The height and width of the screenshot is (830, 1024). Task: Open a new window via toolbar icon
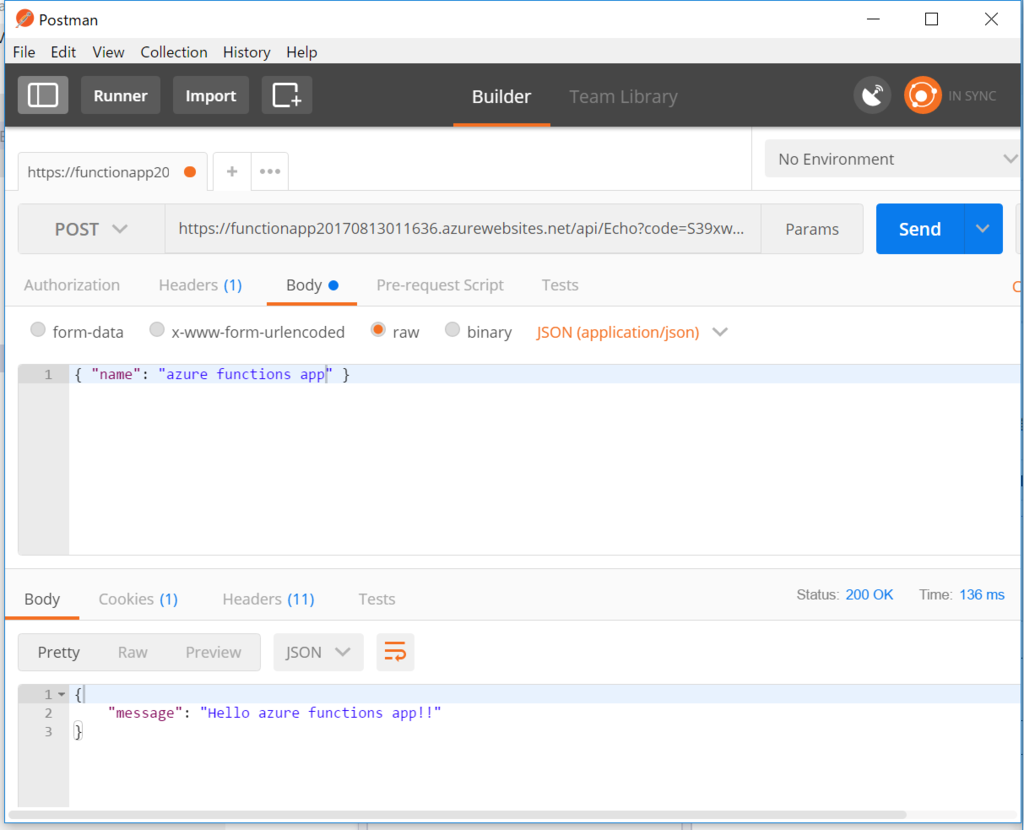coord(287,95)
